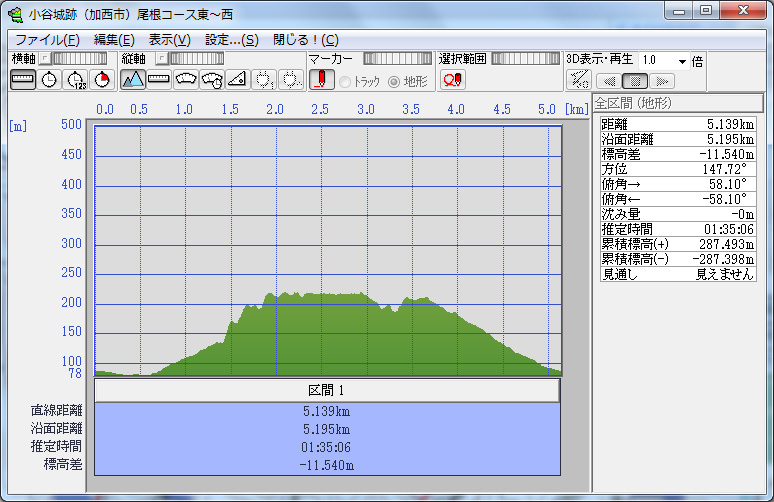This screenshot has height=502, width=774.
Task: Click the selection range zoom icon
Action: (x=453, y=79)
